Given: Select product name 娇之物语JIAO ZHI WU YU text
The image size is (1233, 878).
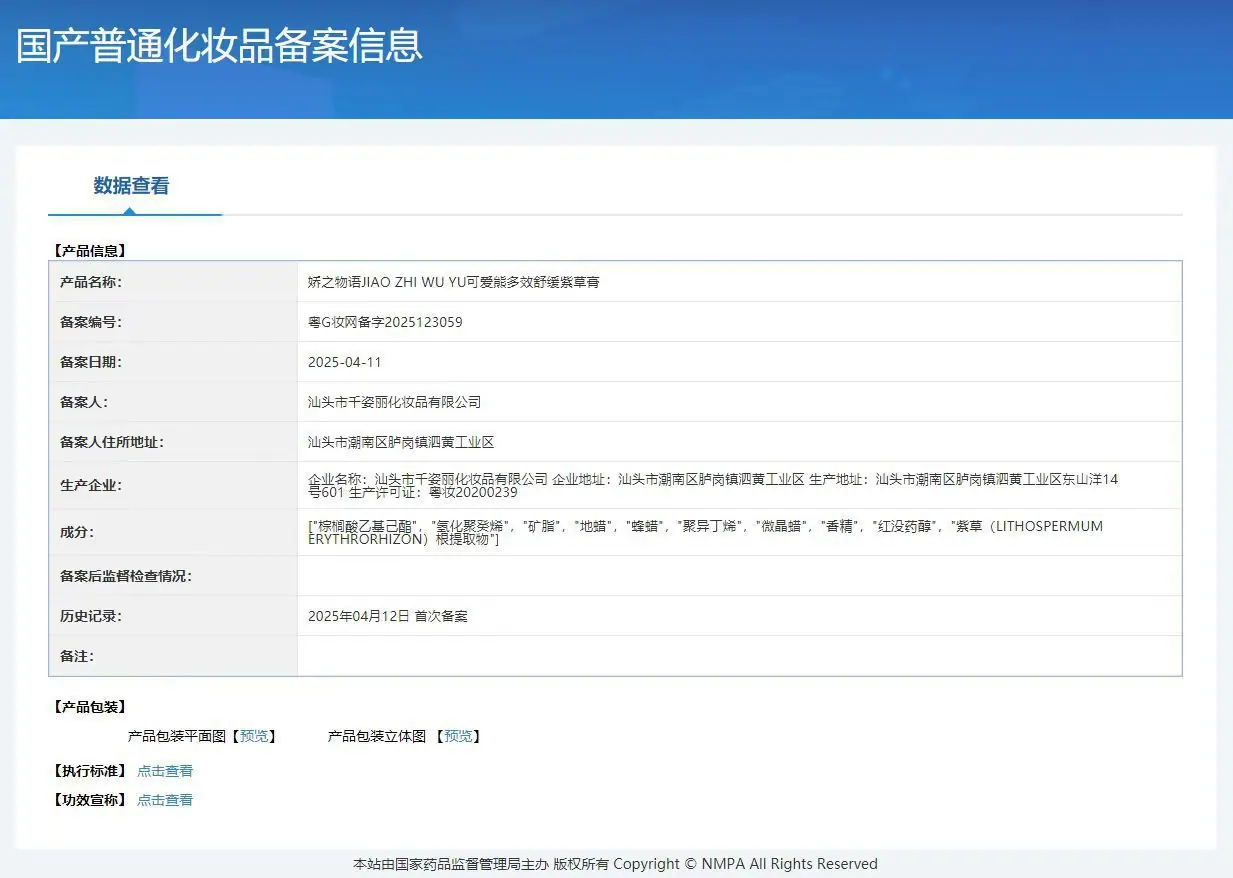Looking at the screenshot, I should pos(454,282).
